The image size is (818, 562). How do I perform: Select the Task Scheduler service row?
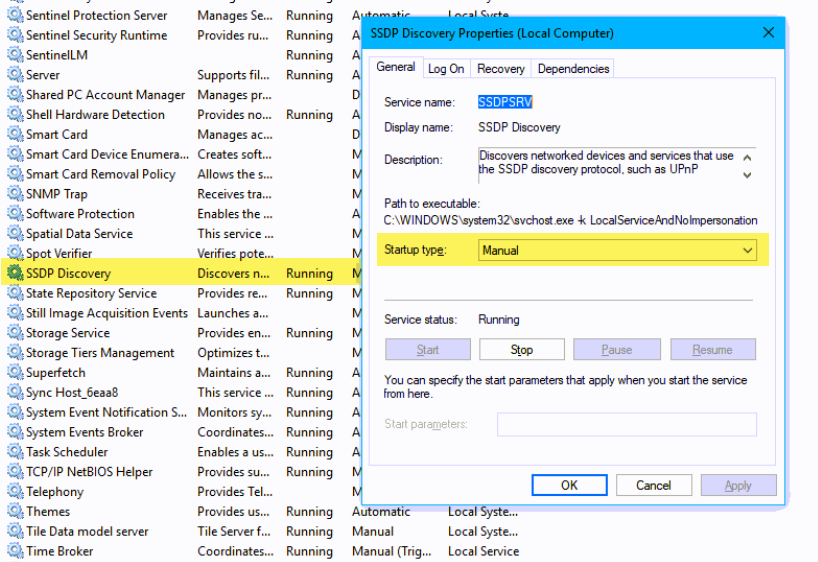(181, 452)
